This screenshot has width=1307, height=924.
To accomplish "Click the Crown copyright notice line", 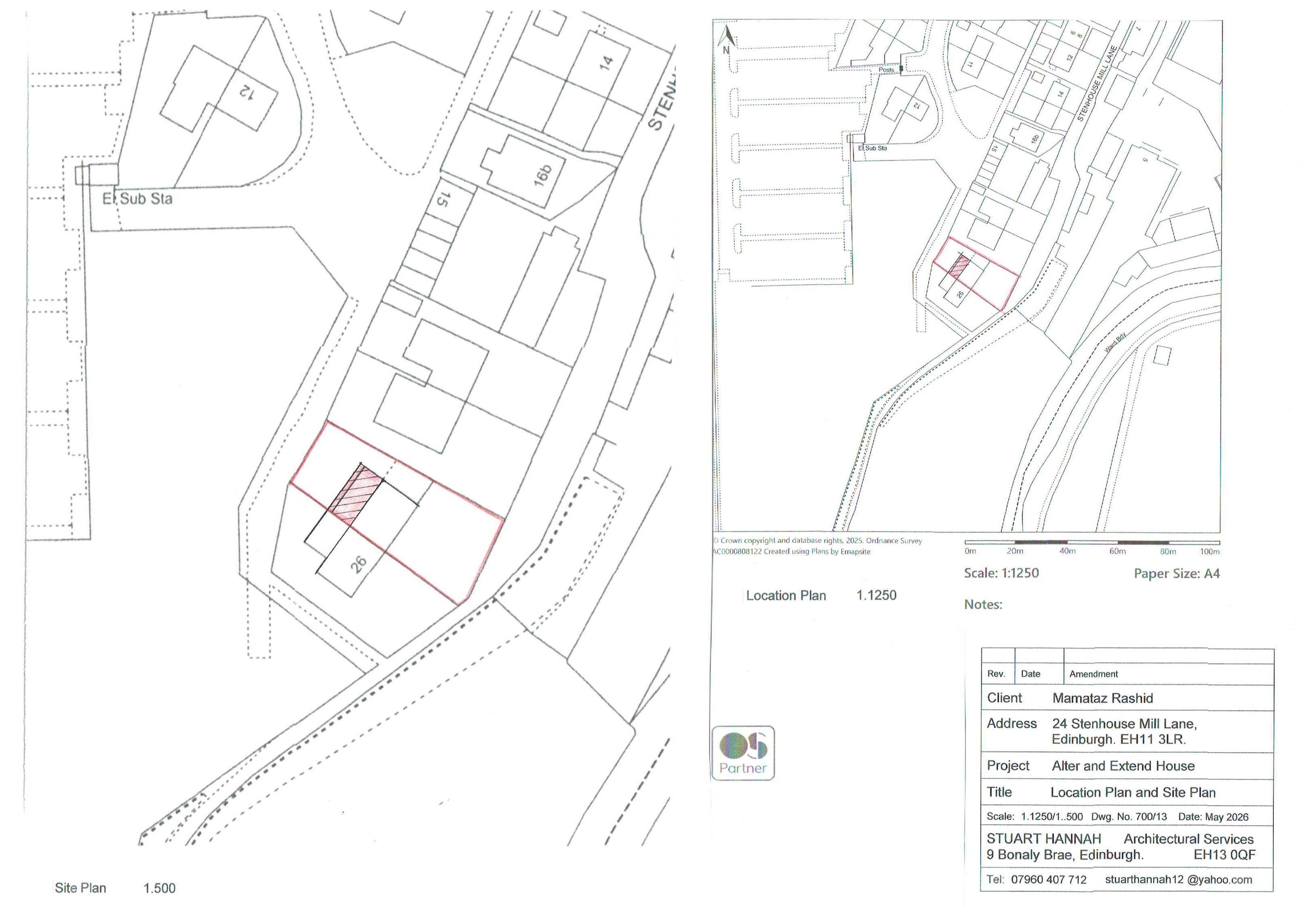I will click(x=818, y=541).
